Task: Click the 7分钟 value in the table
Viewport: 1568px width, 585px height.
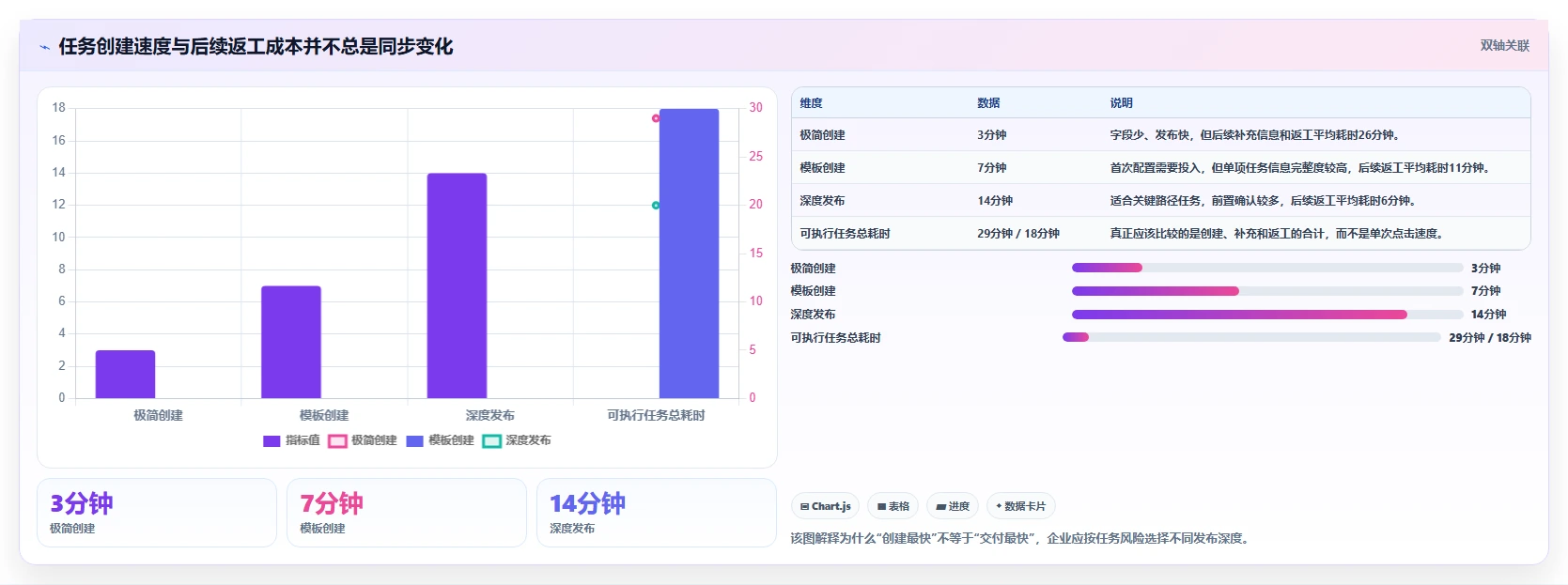Action: tap(992, 168)
